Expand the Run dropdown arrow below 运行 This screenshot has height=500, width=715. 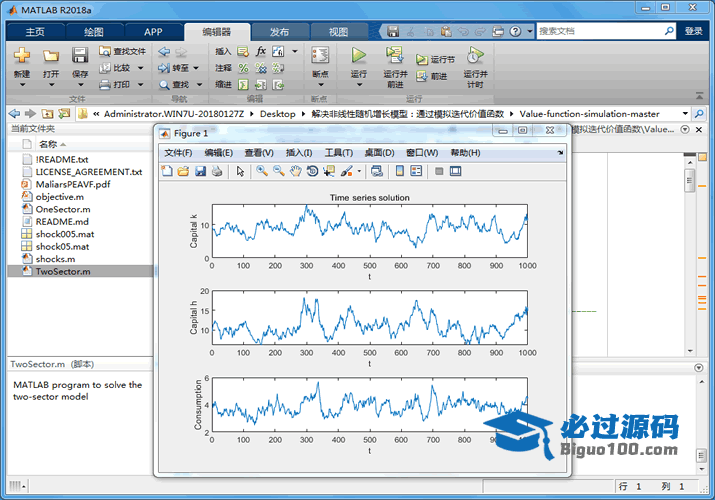pyautogui.click(x=359, y=85)
